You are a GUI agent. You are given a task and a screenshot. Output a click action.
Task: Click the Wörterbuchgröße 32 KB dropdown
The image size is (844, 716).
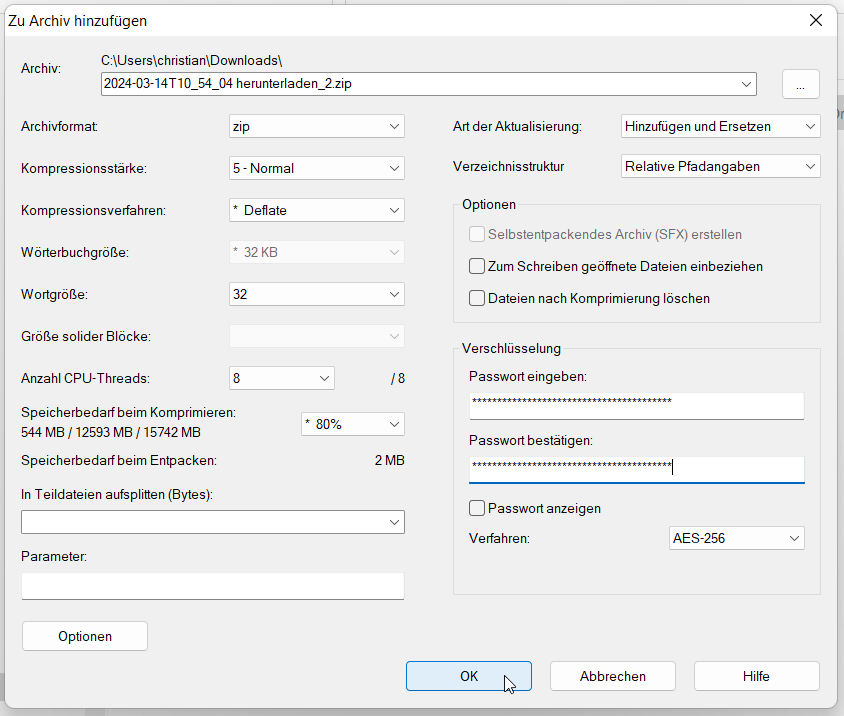[316, 252]
